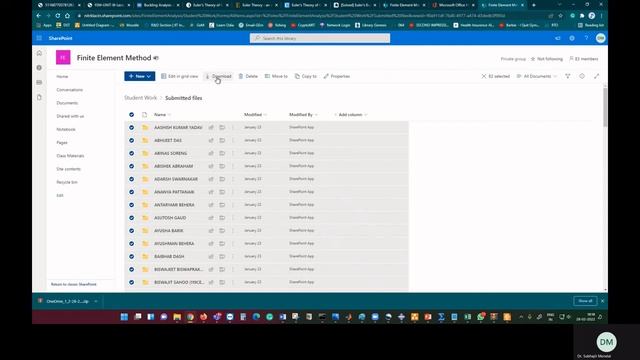Toggle the select-all checkbox in the header row
Viewport: 640px width, 360px height.
(x=131, y=115)
